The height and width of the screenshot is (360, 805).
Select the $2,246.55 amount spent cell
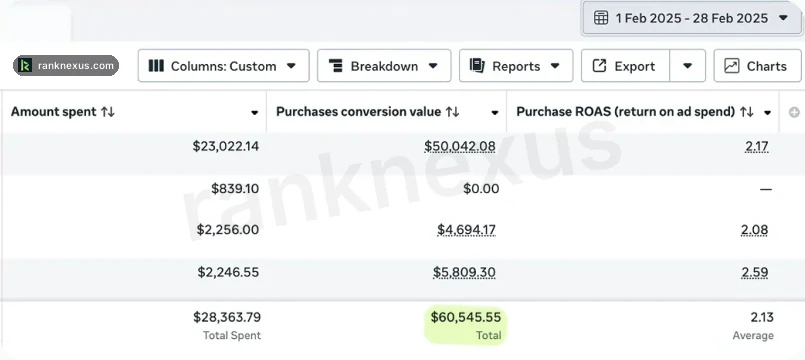tap(228, 272)
